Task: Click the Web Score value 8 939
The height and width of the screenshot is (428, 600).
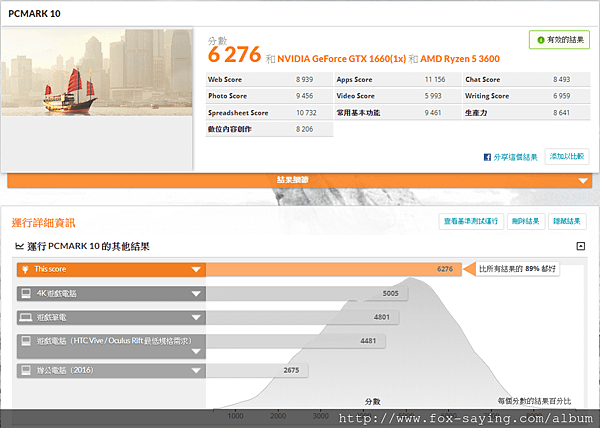Action: pyautogui.click(x=304, y=80)
